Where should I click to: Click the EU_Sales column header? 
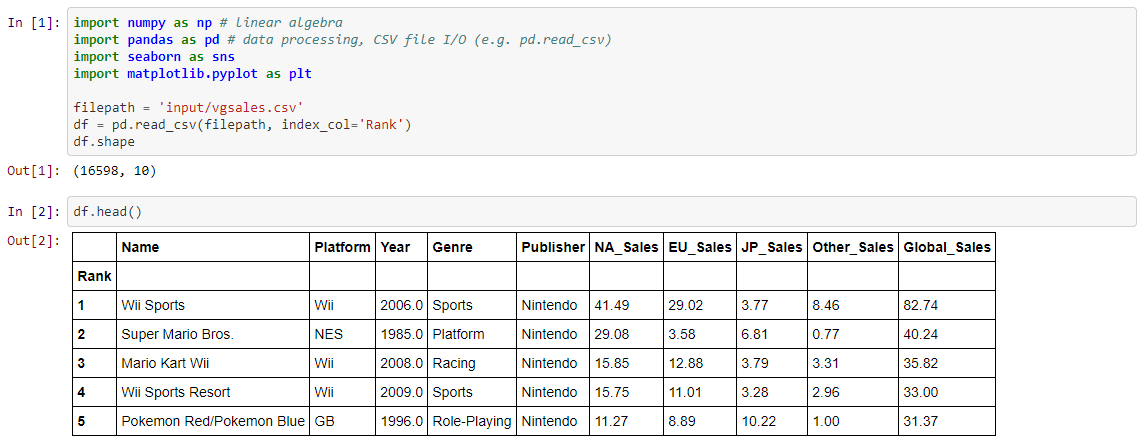(700, 247)
